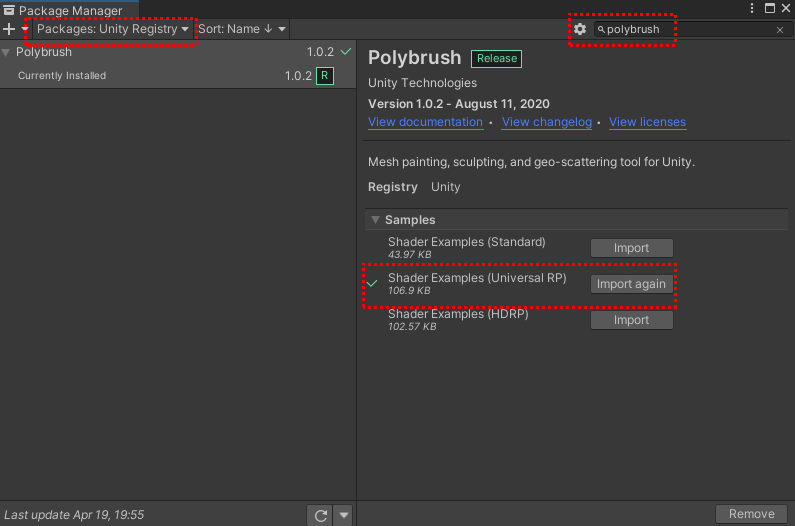Click the Remove package button
Image resolution: width=795 pixels, height=526 pixels.
pyautogui.click(x=751, y=514)
